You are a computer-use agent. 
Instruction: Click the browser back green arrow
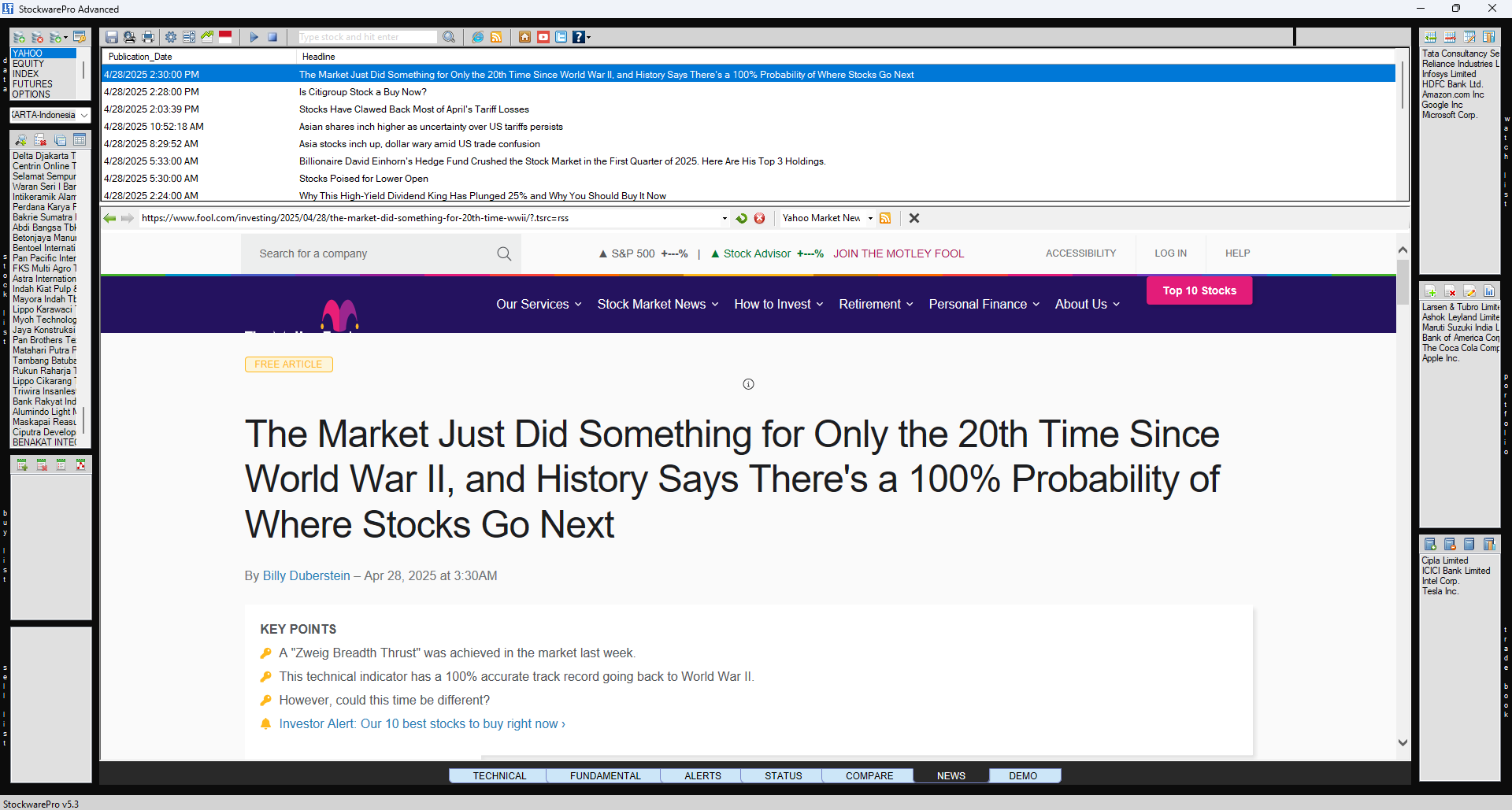(109, 218)
